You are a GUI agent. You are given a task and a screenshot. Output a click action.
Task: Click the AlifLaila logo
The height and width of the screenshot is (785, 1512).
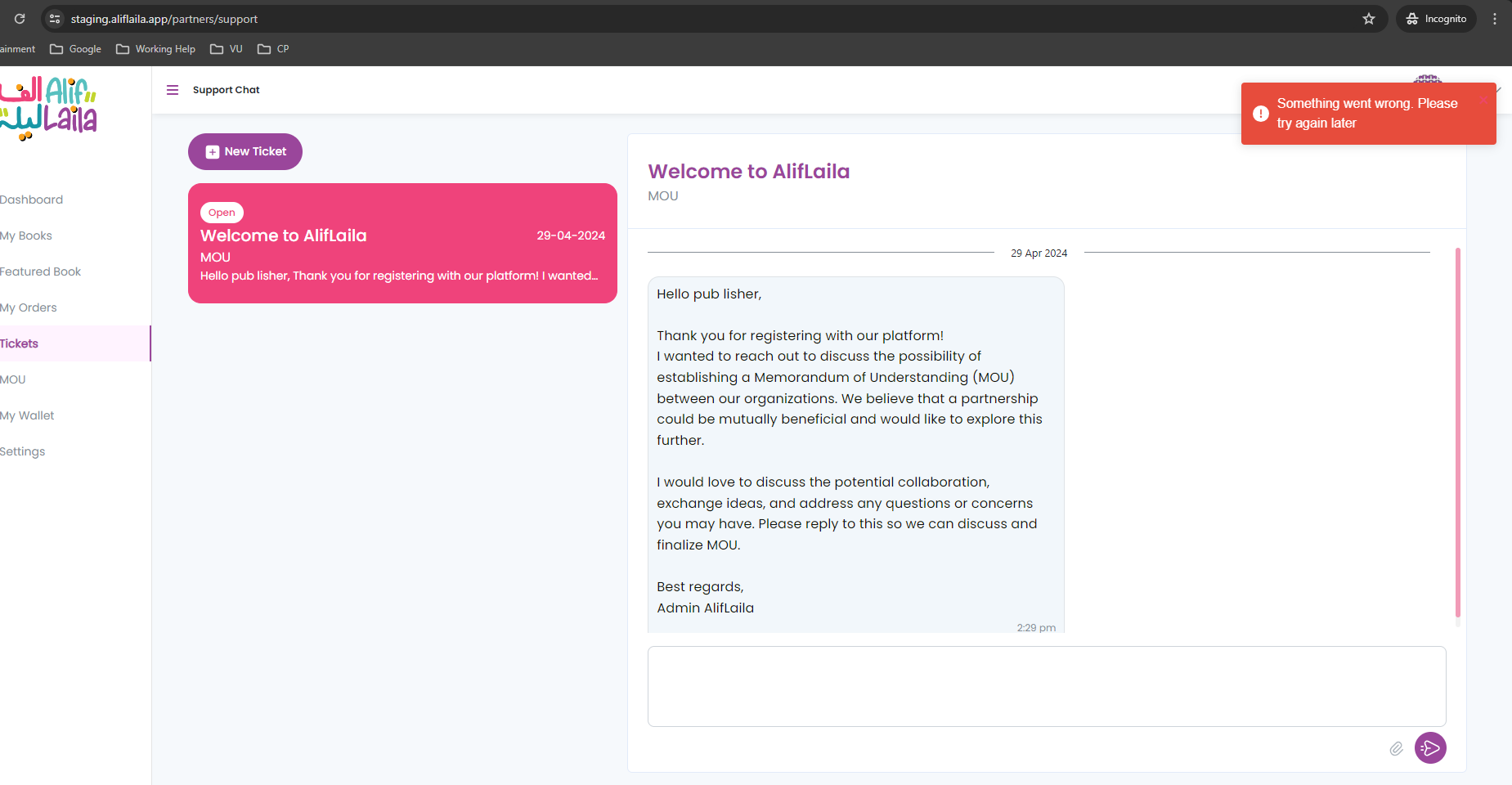[48, 108]
